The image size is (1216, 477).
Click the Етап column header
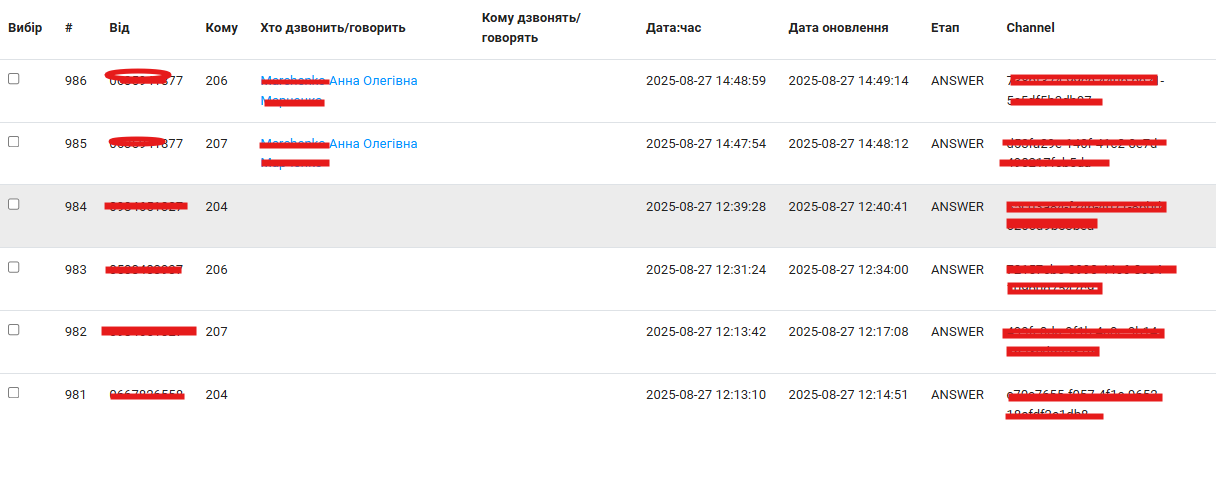945,28
